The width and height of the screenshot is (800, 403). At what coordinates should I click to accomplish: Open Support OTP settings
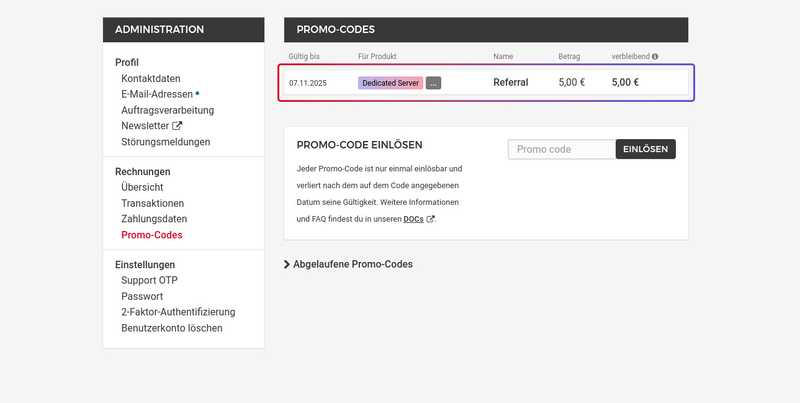pos(149,280)
